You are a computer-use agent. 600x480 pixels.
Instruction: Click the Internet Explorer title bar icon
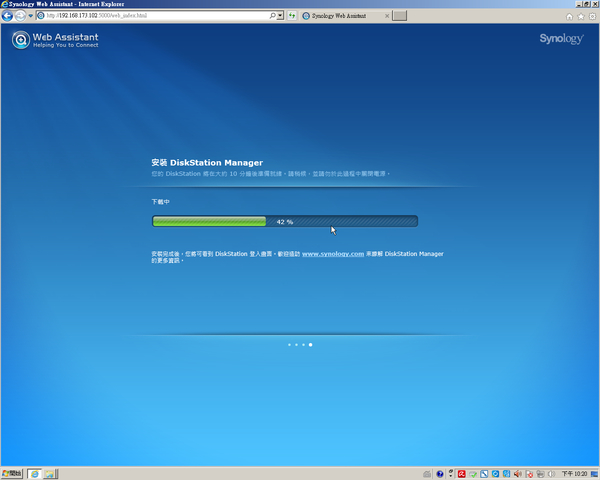point(4,4)
